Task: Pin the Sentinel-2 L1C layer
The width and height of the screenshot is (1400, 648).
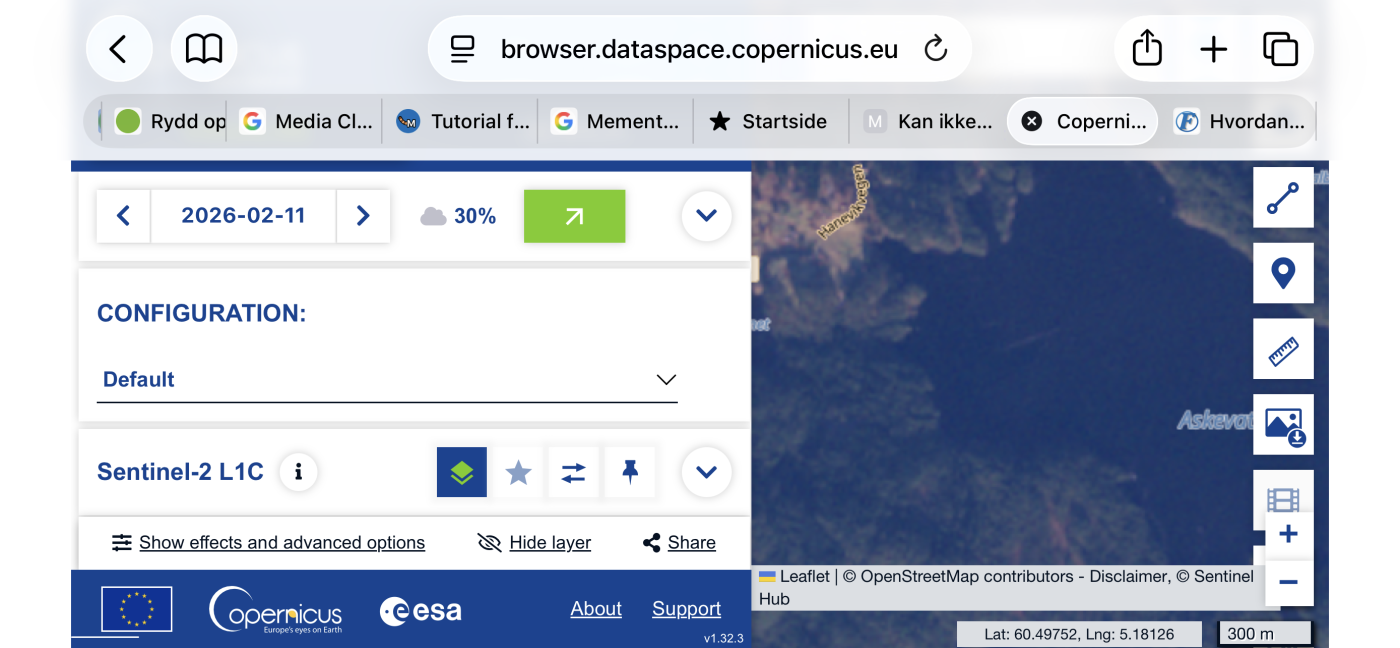Action: coord(630,472)
